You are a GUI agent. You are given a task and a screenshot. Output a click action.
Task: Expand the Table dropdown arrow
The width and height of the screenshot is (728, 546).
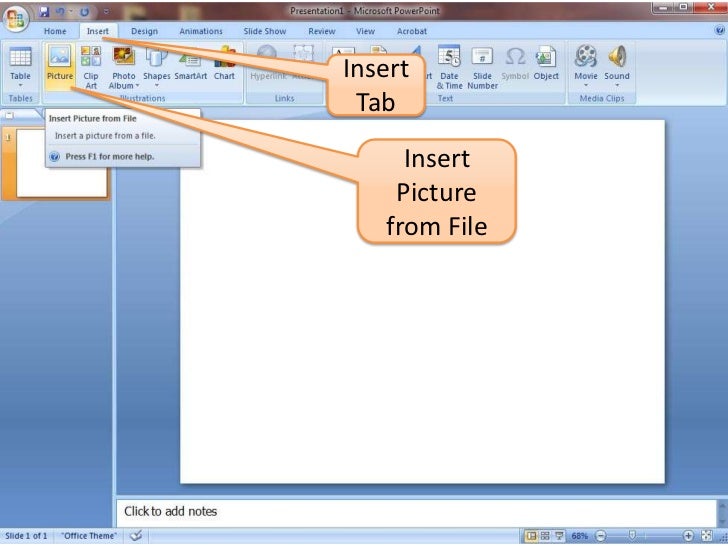20,85
